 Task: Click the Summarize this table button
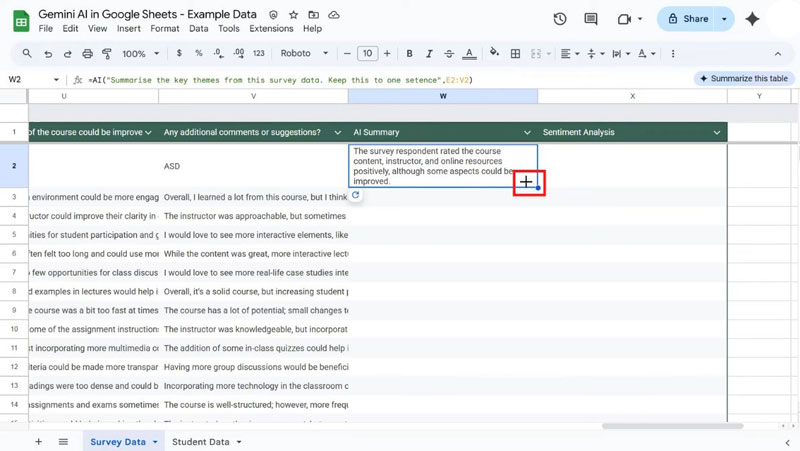click(743, 78)
